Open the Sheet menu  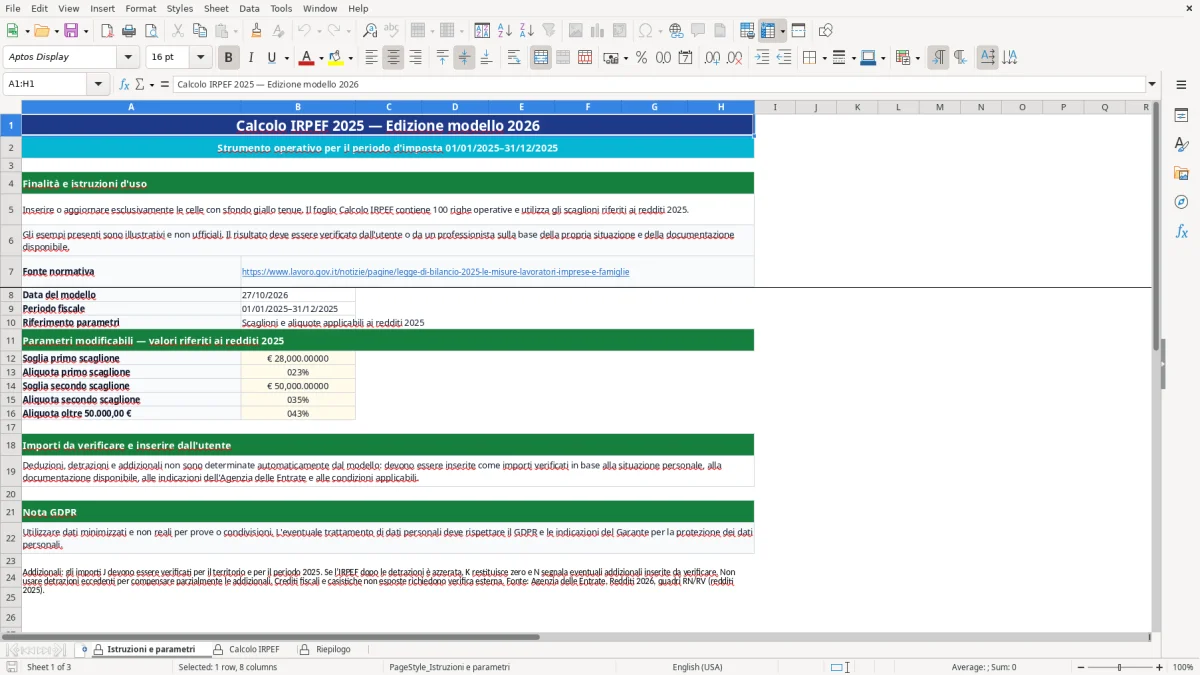coord(216,8)
